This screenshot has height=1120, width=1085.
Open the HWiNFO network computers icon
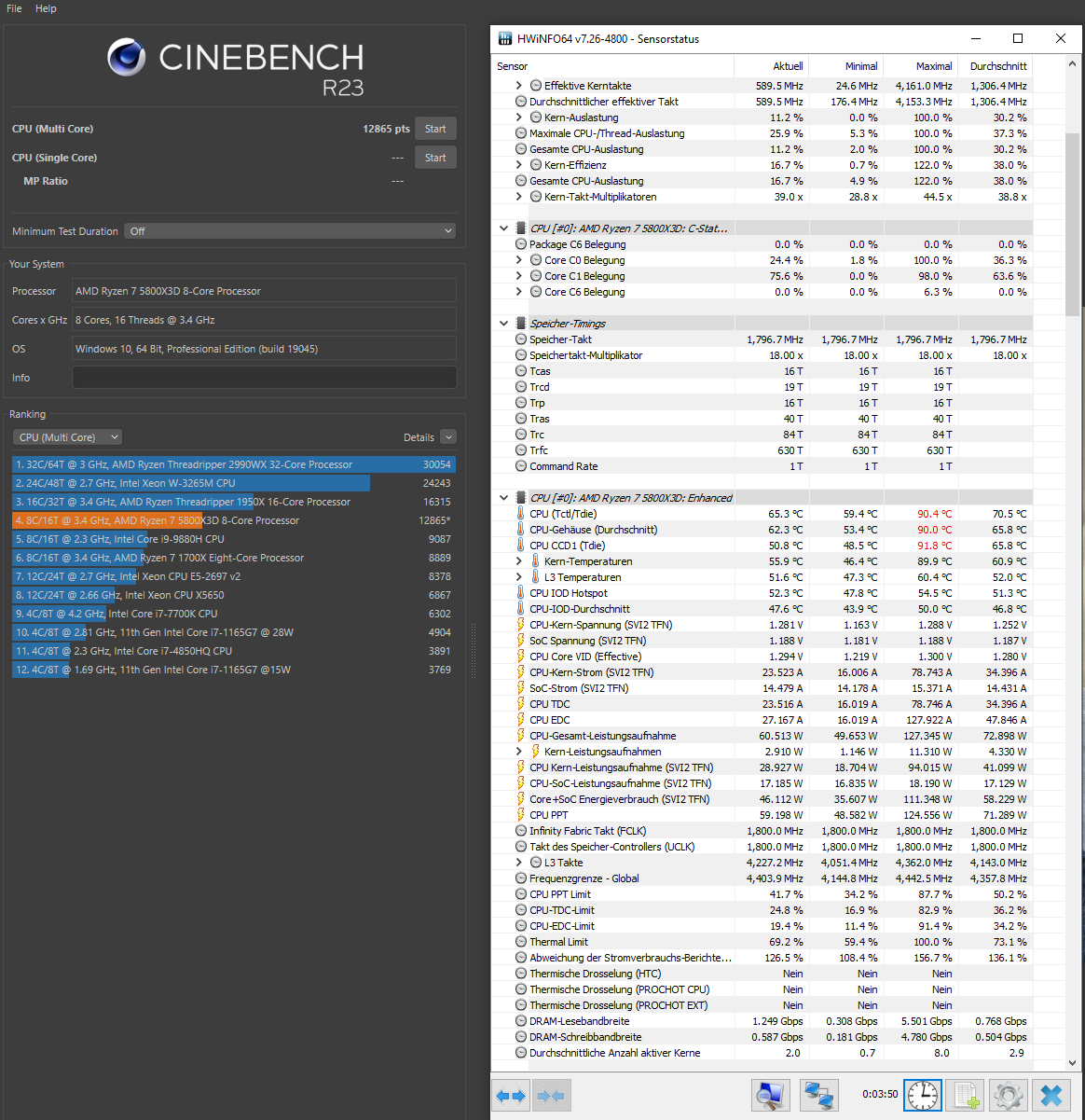(819, 1096)
